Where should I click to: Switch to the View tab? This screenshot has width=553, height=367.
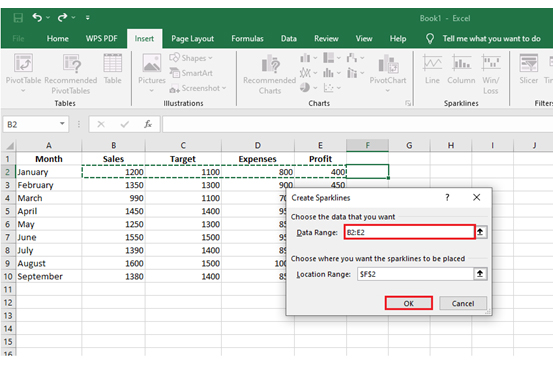click(364, 38)
